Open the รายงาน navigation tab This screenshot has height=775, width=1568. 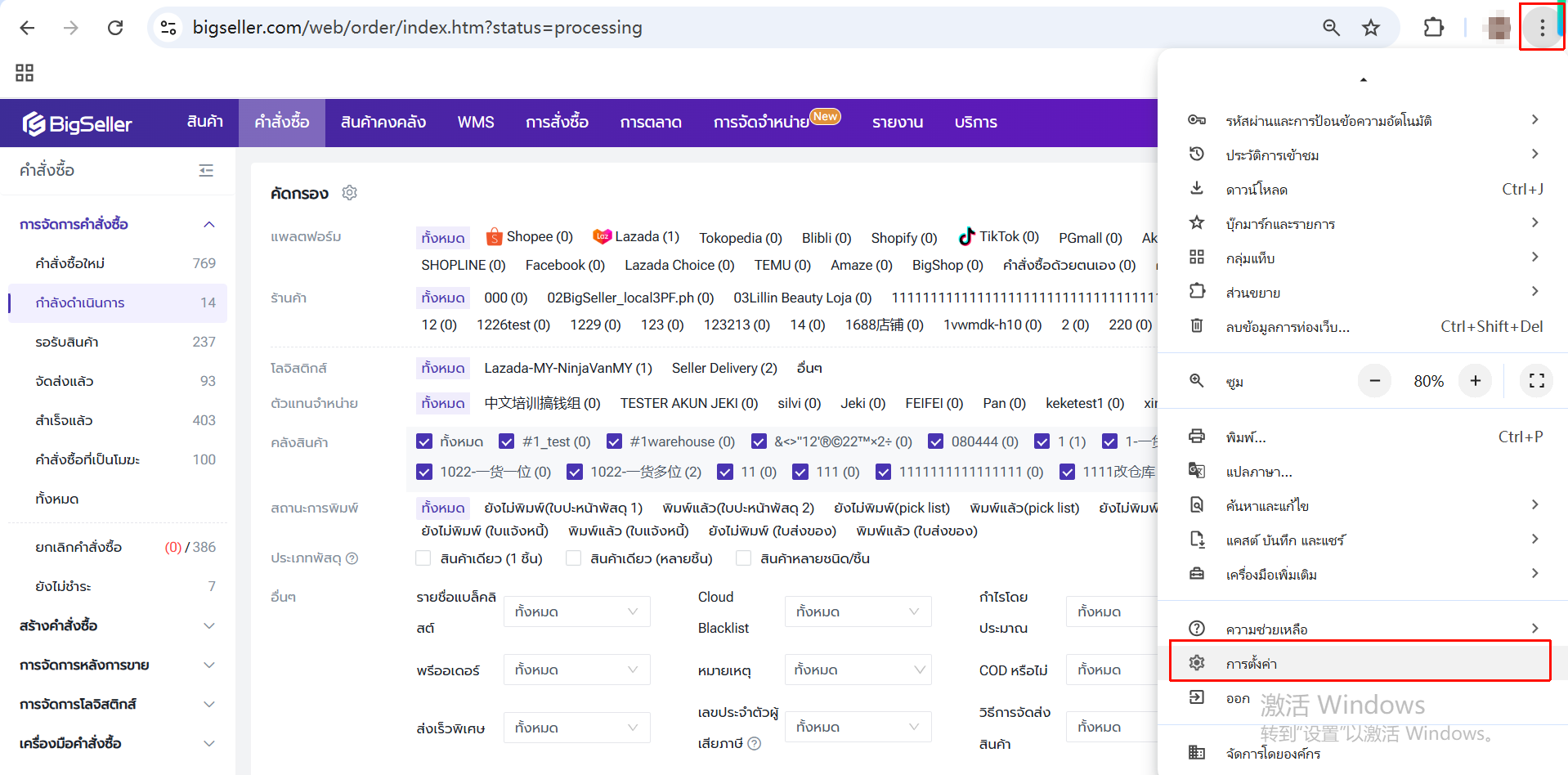pyautogui.click(x=898, y=123)
